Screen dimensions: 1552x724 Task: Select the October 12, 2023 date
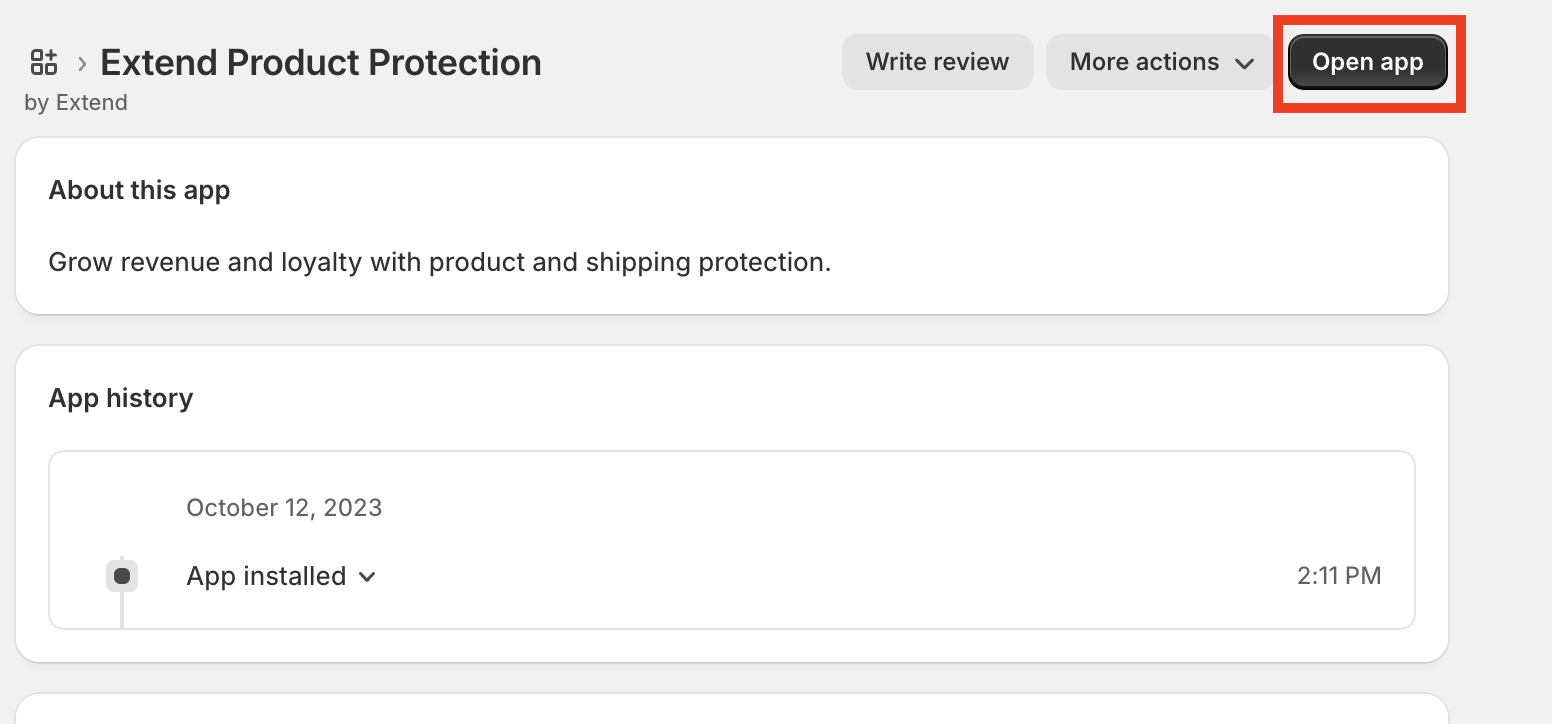[x=284, y=507]
